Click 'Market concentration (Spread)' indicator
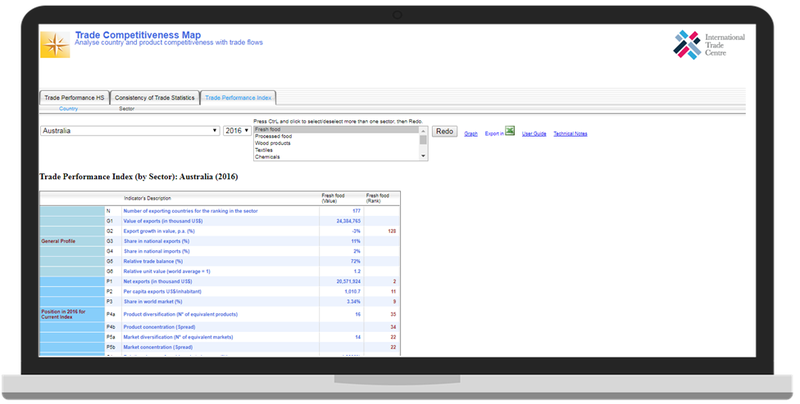The height and width of the screenshot is (404, 800). pos(158,347)
